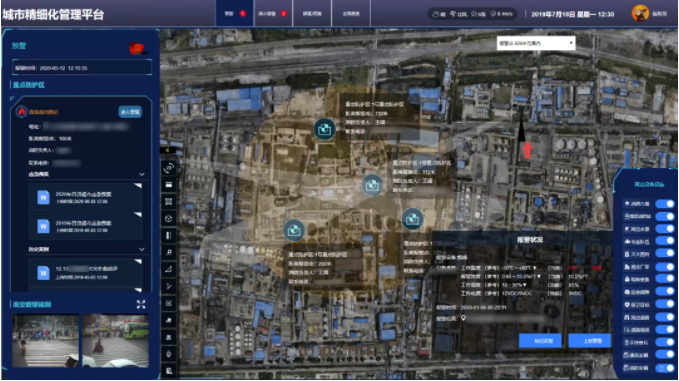Click the 3D cube icon in map toolbar
The width and height of the screenshot is (679, 381).
click(169, 219)
